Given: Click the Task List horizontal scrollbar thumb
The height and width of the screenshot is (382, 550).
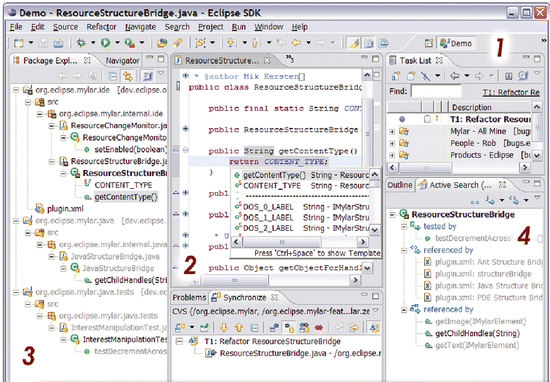Looking at the screenshot, I should tap(425, 168).
